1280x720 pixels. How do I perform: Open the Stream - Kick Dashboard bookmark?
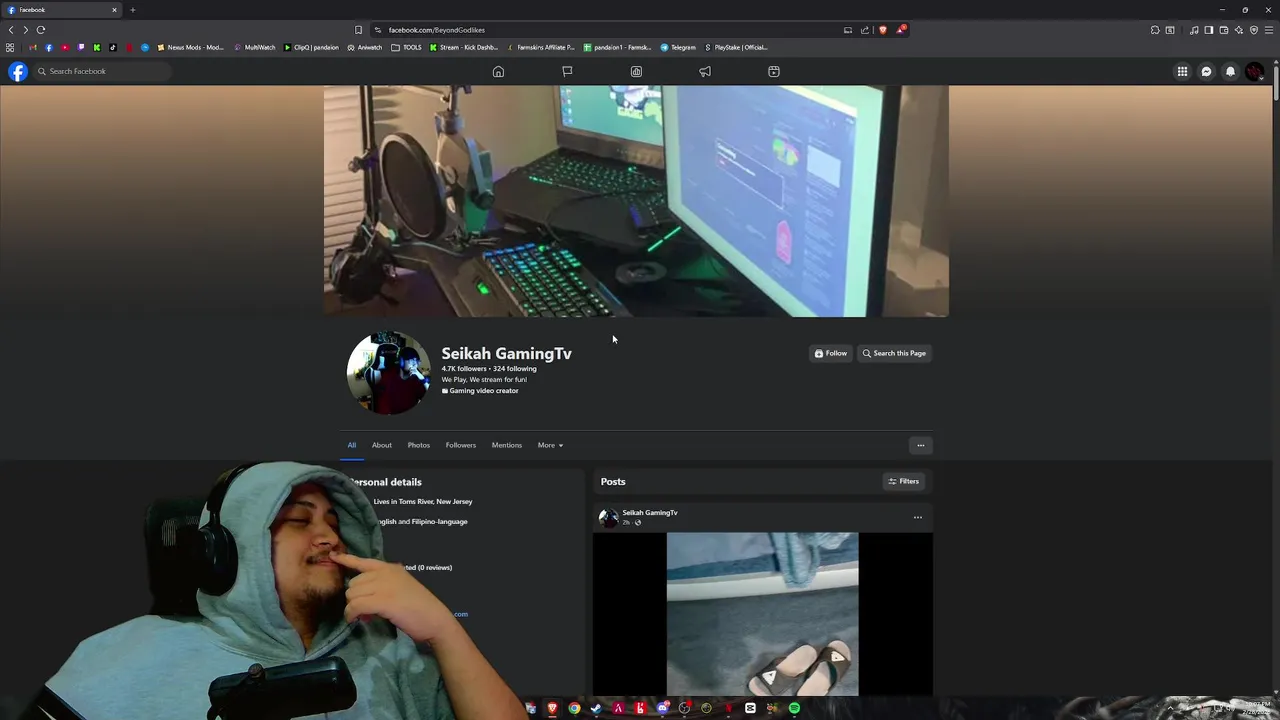point(464,47)
